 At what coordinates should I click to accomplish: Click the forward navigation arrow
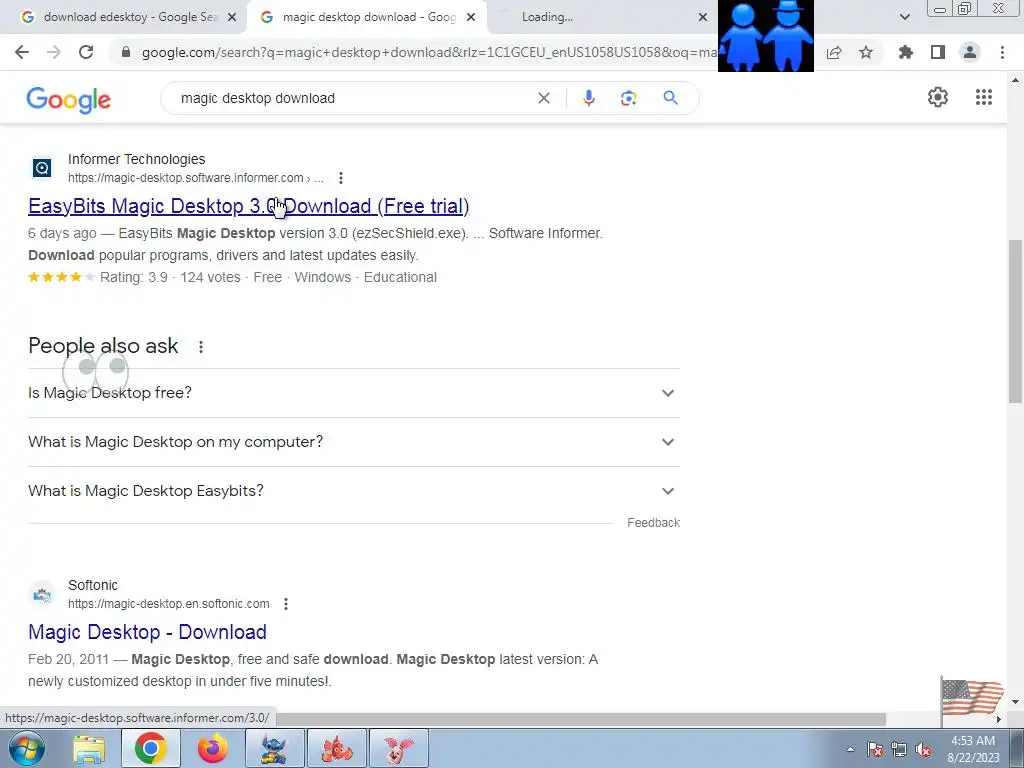coord(54,52)
